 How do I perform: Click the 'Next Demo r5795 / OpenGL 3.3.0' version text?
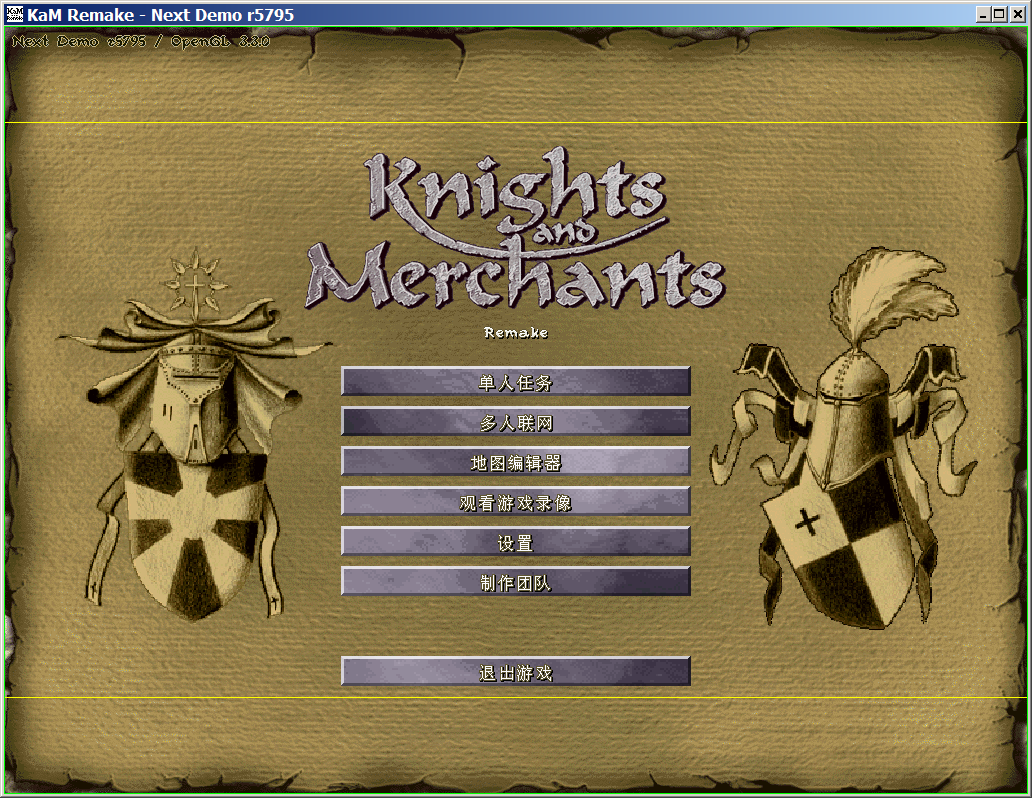(141, 41)
